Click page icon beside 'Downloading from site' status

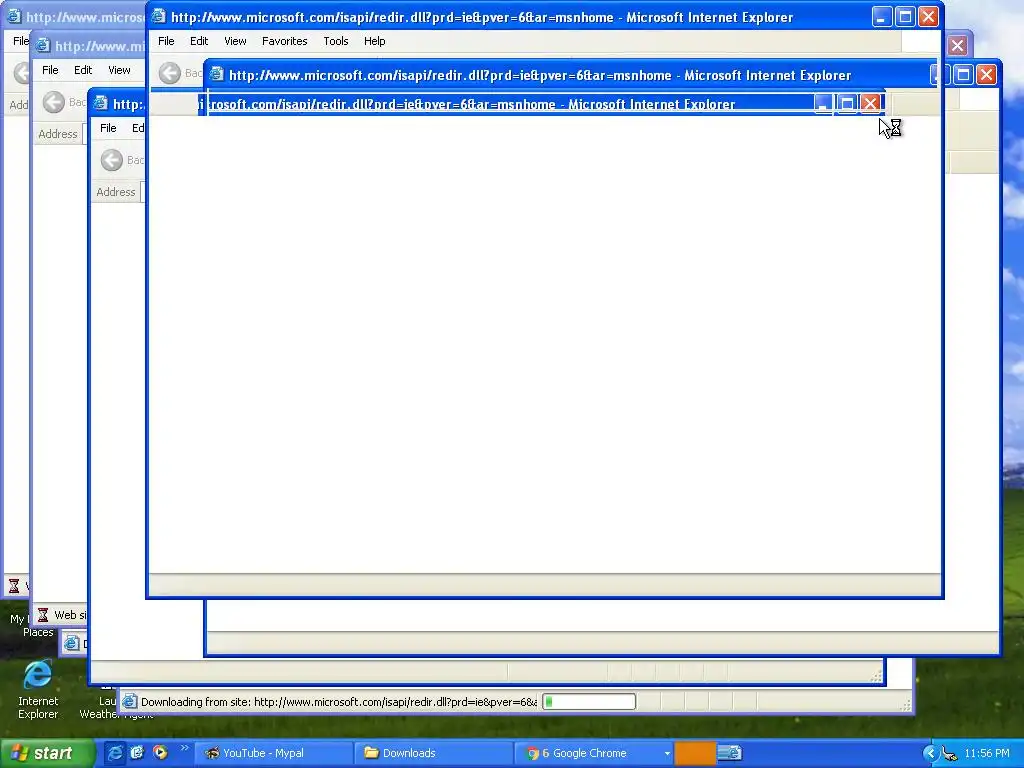click(129, 702)
